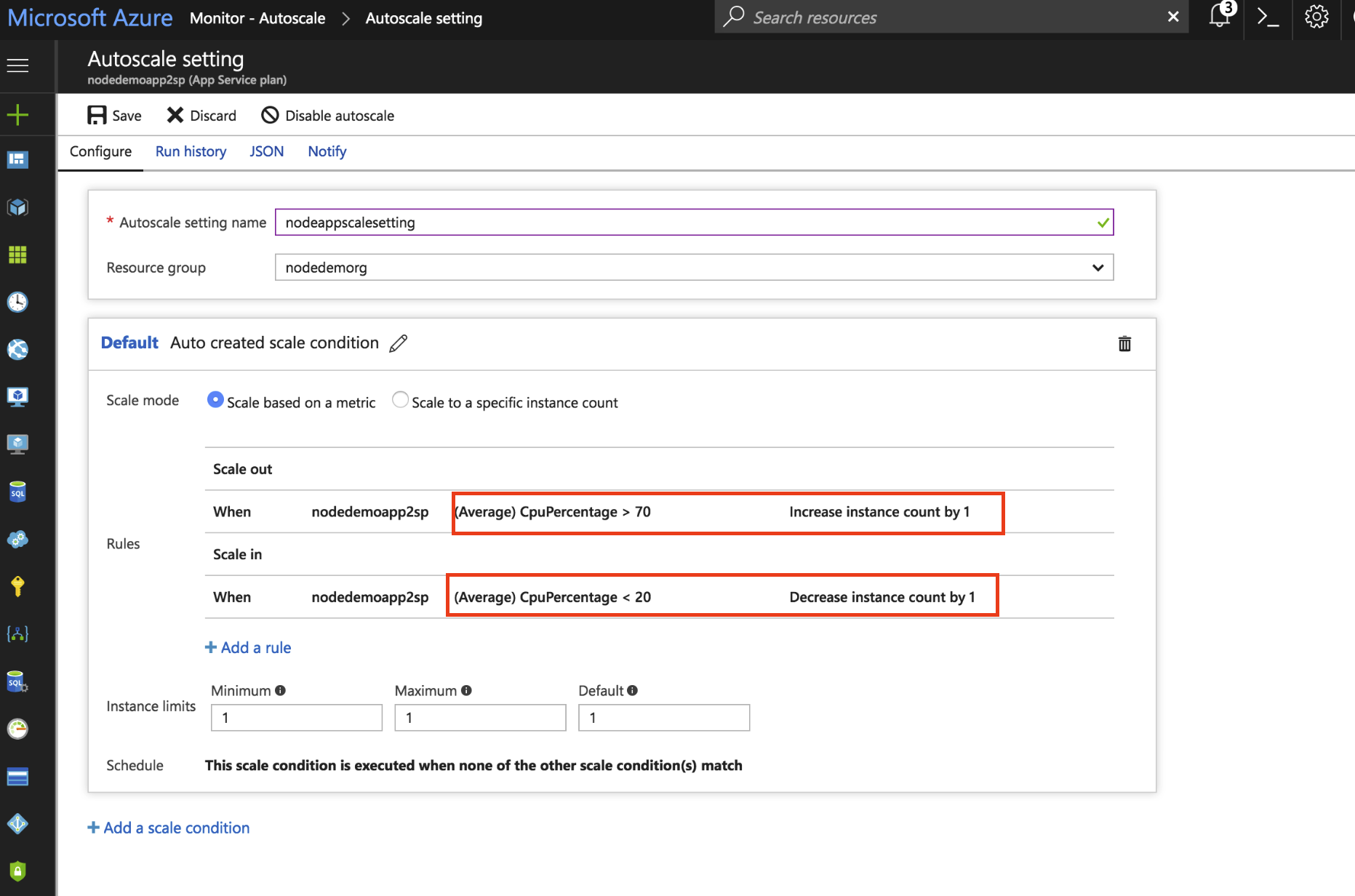1355x896 pixels.
Task: Select Scale based on a metric
Action: coord(215,399)
